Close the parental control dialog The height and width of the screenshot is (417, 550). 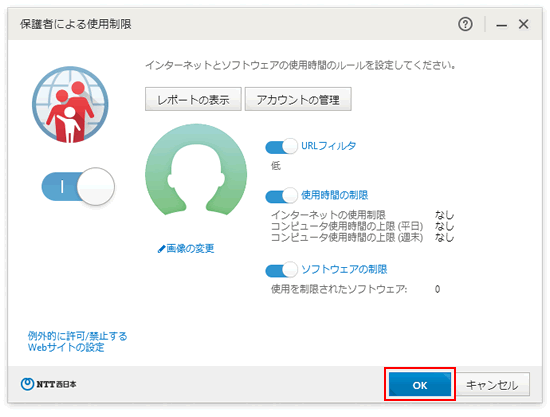pos(524,24)
